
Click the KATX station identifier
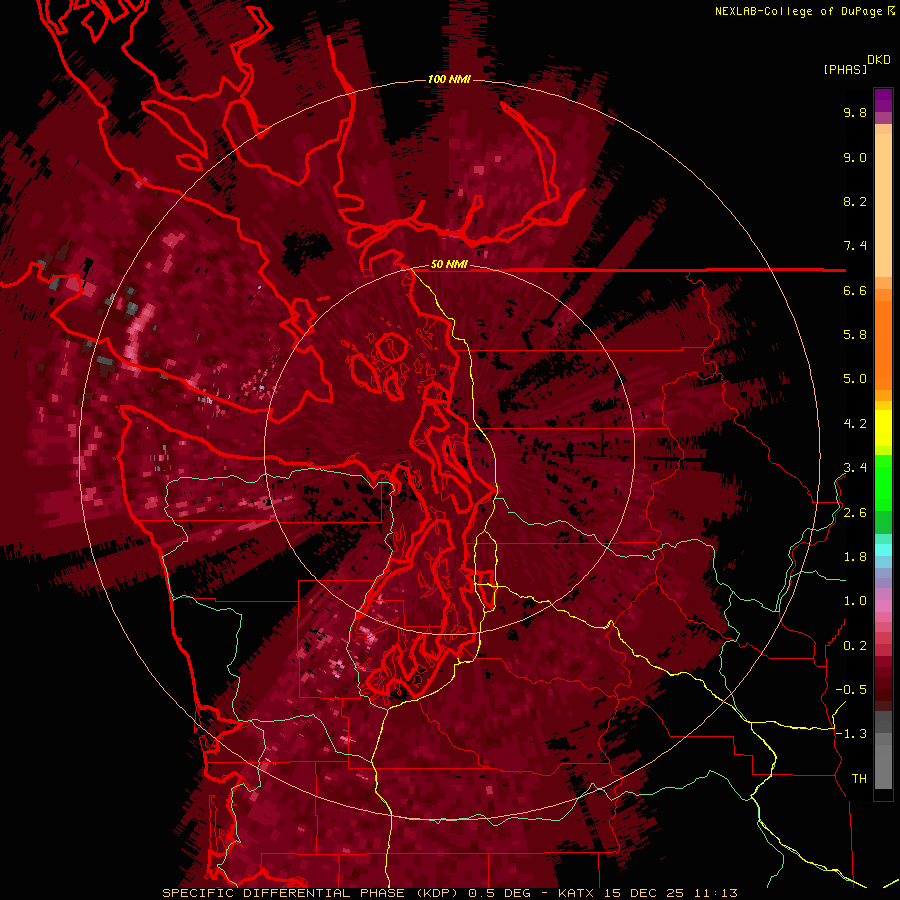tap(578, 893)
